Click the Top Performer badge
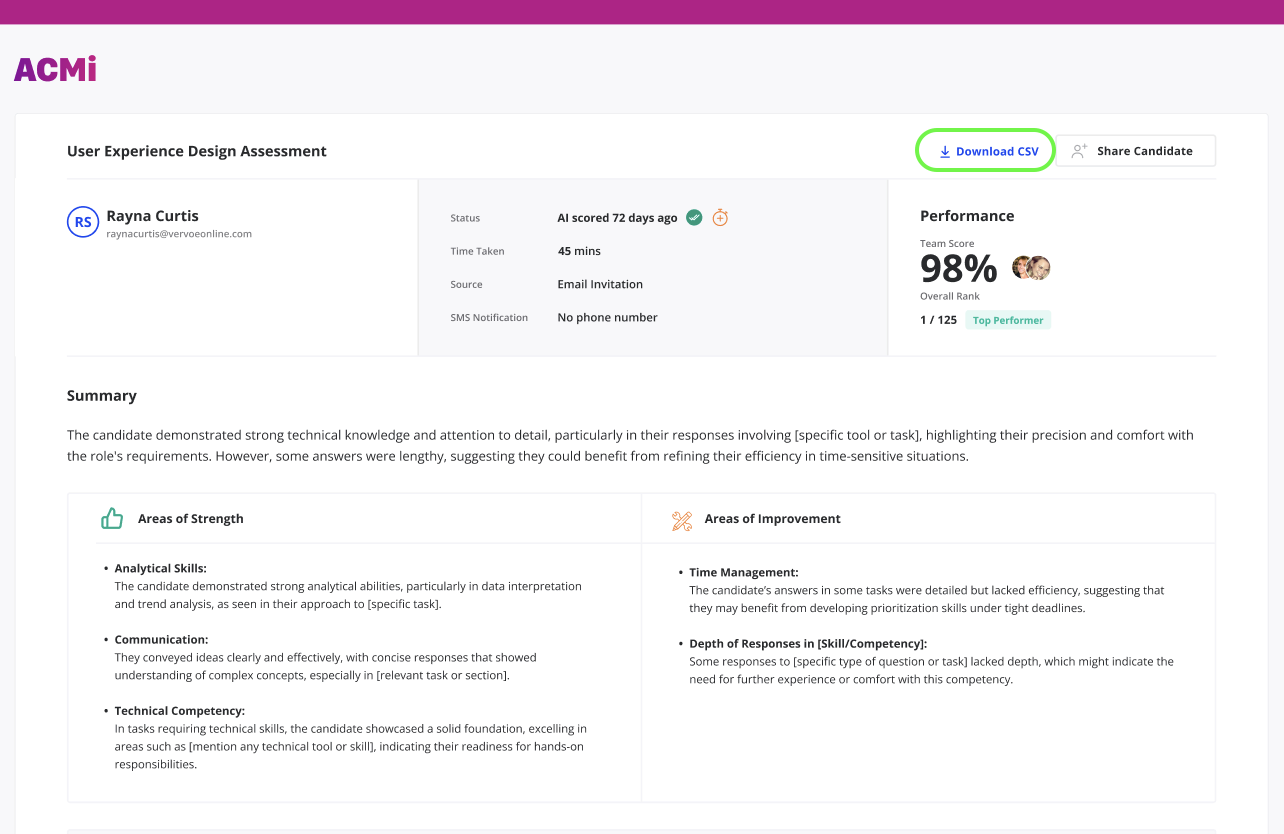Viewport: 1284px width, 834px height. tap(1008, 320)
